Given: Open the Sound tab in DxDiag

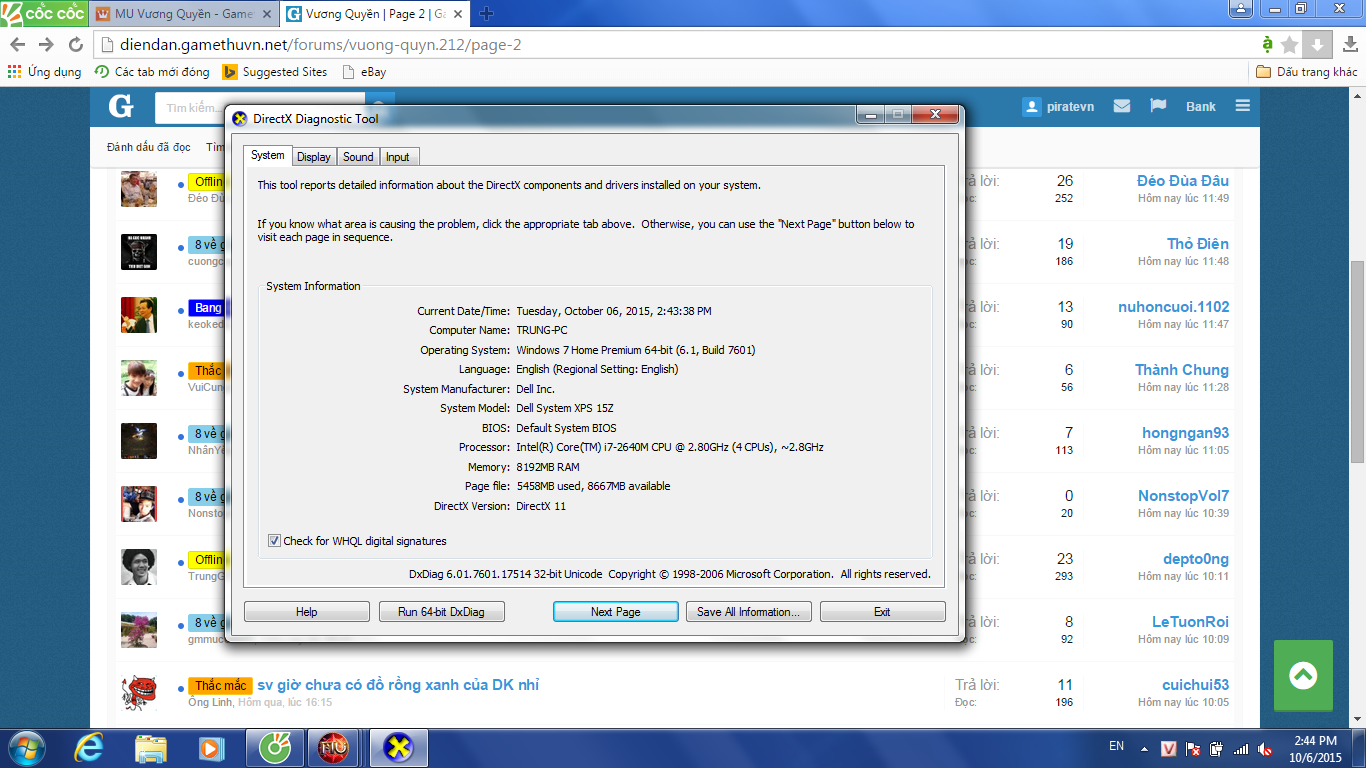Looking at the screenshot, I should [358, 156].
